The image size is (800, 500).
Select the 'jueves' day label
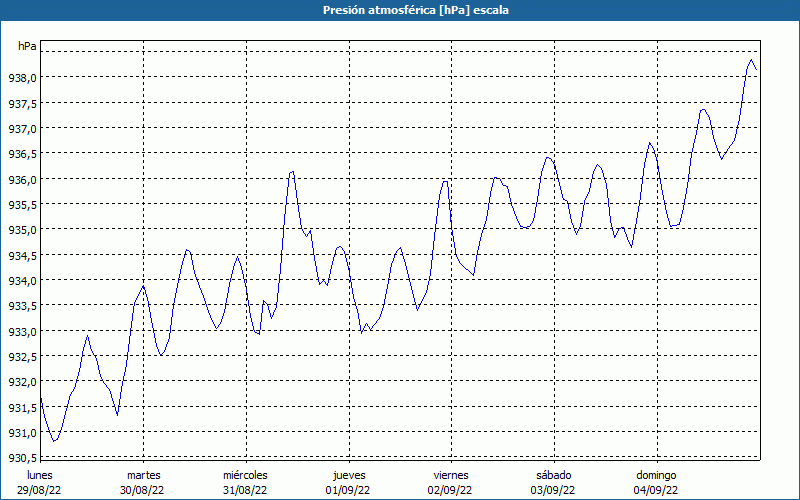pyautogui.click(x=349, y=476)
